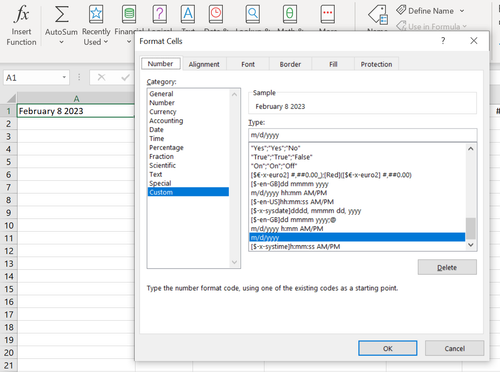Viewport: 500px width, 372px height.
Task: Switch to the Border tab
Action: pyautogui.click(x=290, y=64)
